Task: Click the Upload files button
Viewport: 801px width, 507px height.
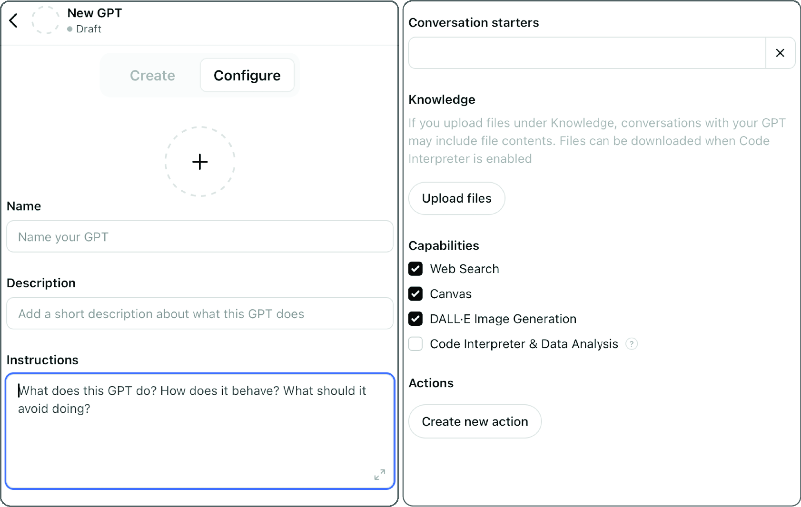Action: point(457,198)
